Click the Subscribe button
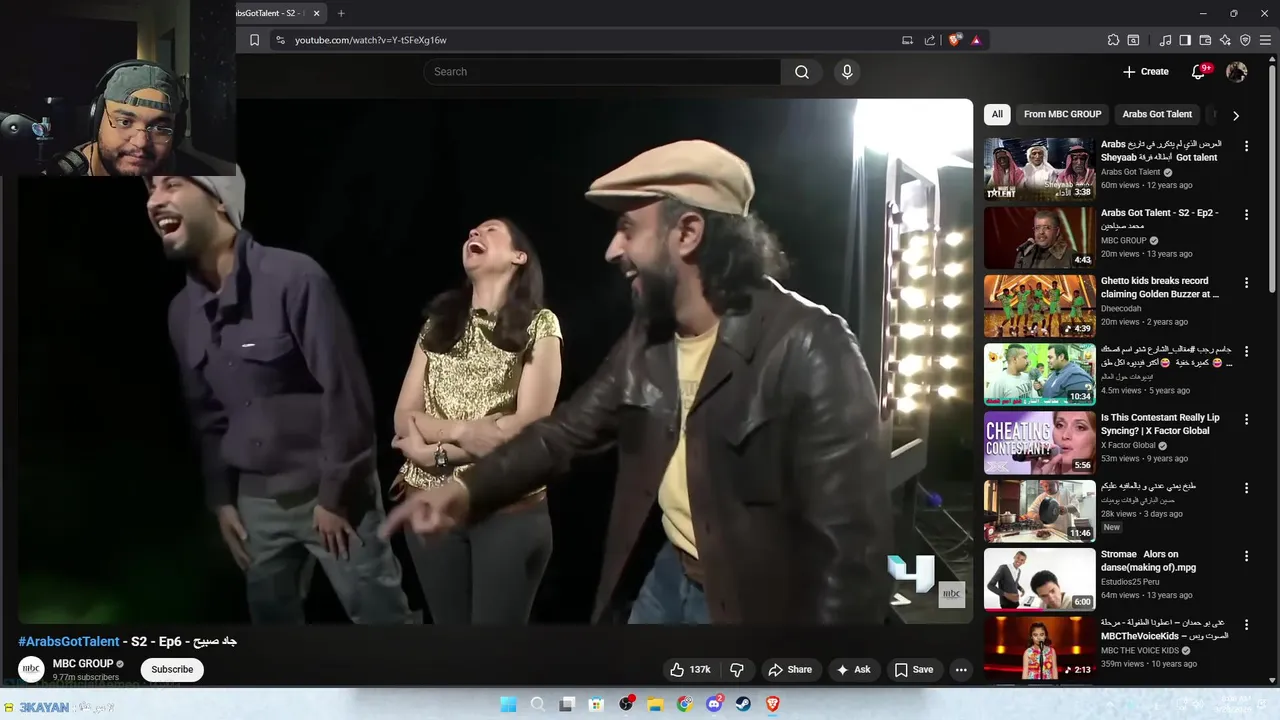Screen dimensions: 1280x720 pyautogui.click(x=172, y=670)
